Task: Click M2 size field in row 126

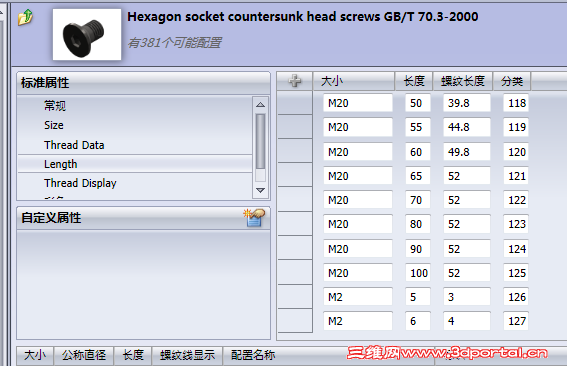Action: tap(358, 297)
